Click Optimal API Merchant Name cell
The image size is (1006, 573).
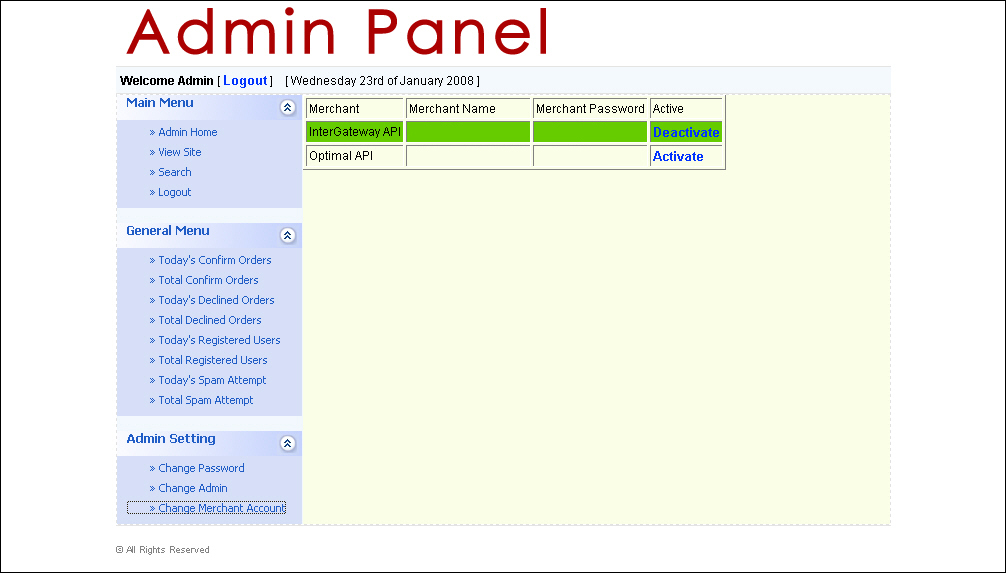(x=468, y=155)
